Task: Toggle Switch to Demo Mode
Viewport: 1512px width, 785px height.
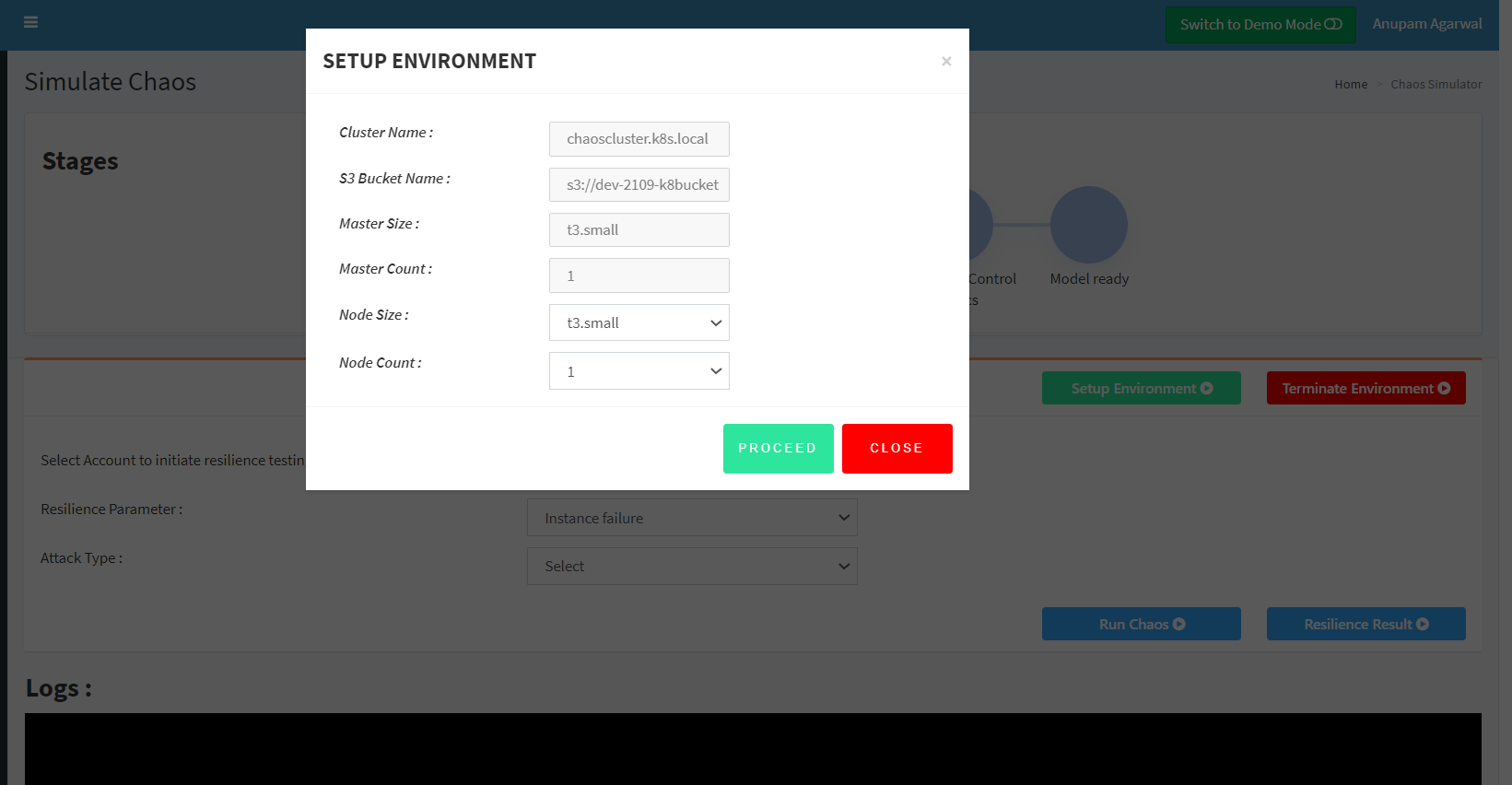Action: pos(1260,25)
